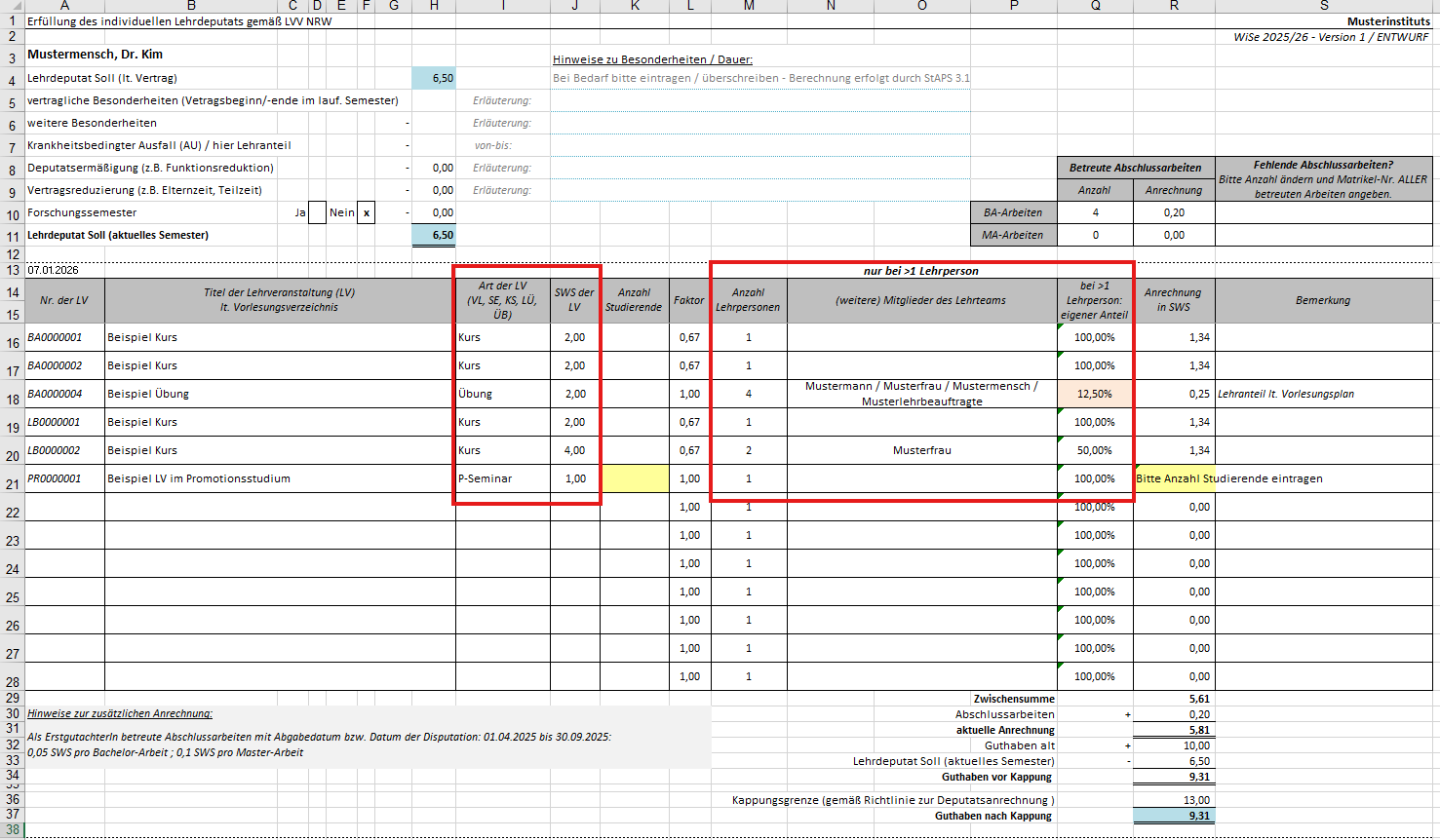The width and height of the screenshot is (1440, 840).
Task: Select the highlighted 12,50% eigener Anteil cell
Action: point(1095,394)
